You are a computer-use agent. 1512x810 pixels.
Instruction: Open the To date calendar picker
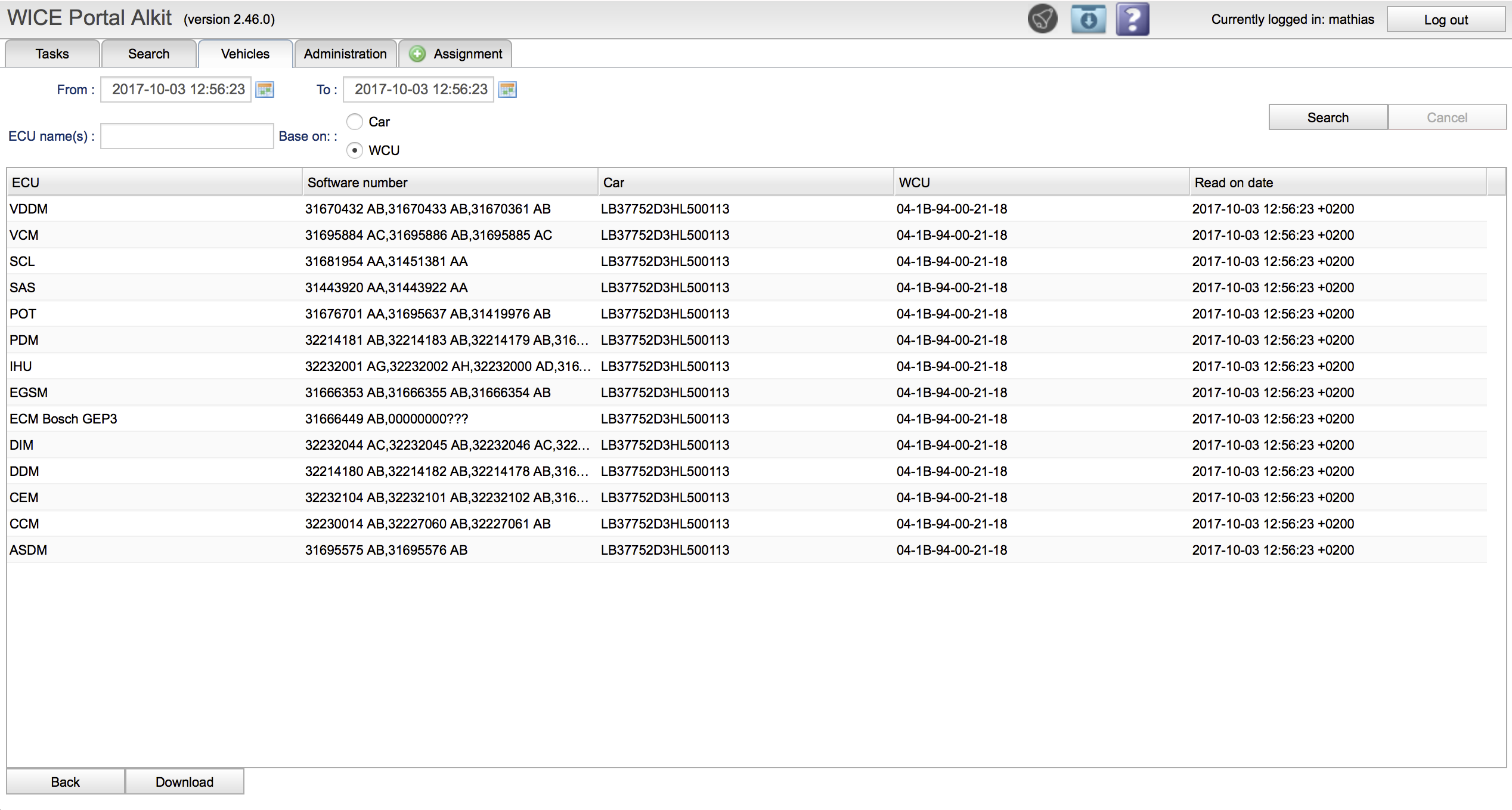point(507,89)
